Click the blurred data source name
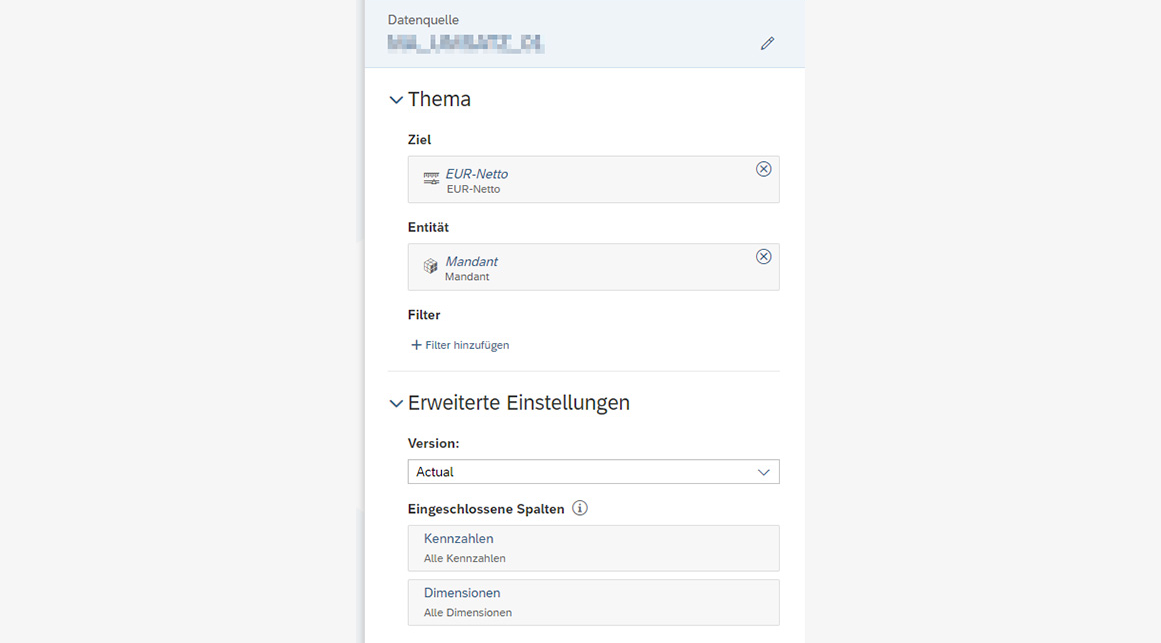The width and height of the screenshot is (1161, 643). click(466, 44)
